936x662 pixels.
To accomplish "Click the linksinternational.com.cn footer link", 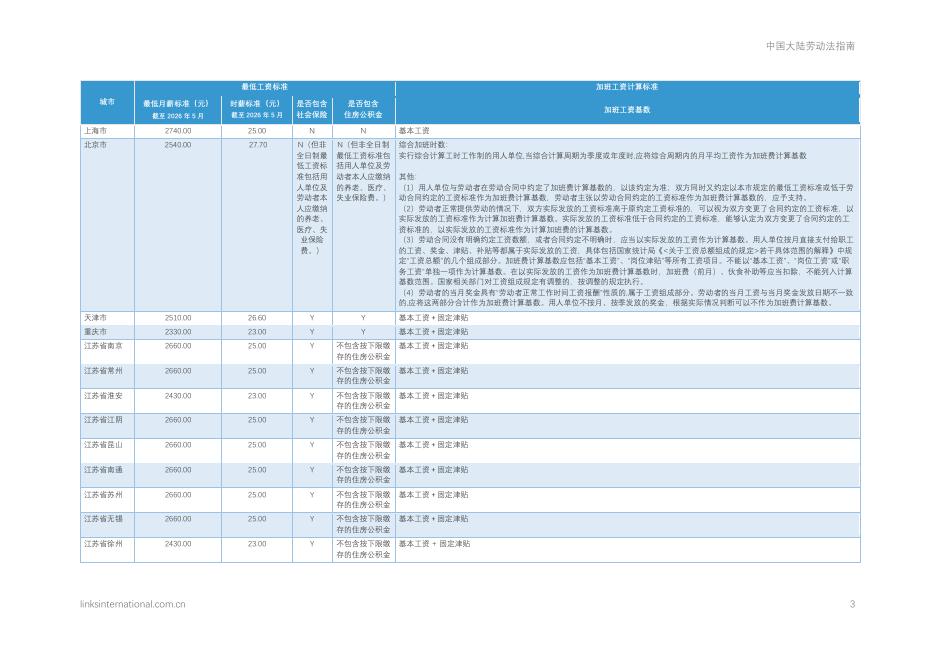I will (133, 604).
